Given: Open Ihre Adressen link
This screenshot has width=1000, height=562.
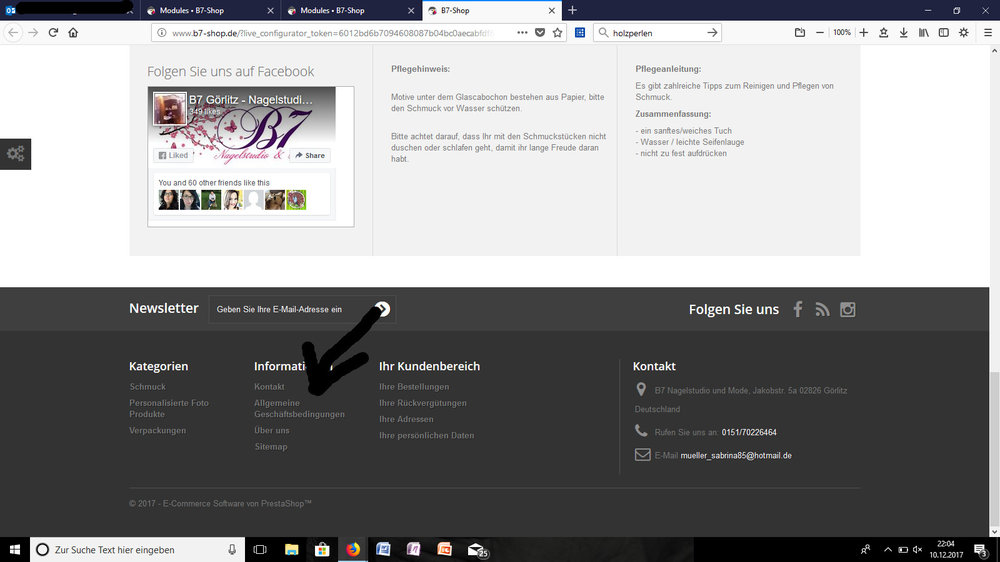Looking at the screenshot, I should point(406,419).
